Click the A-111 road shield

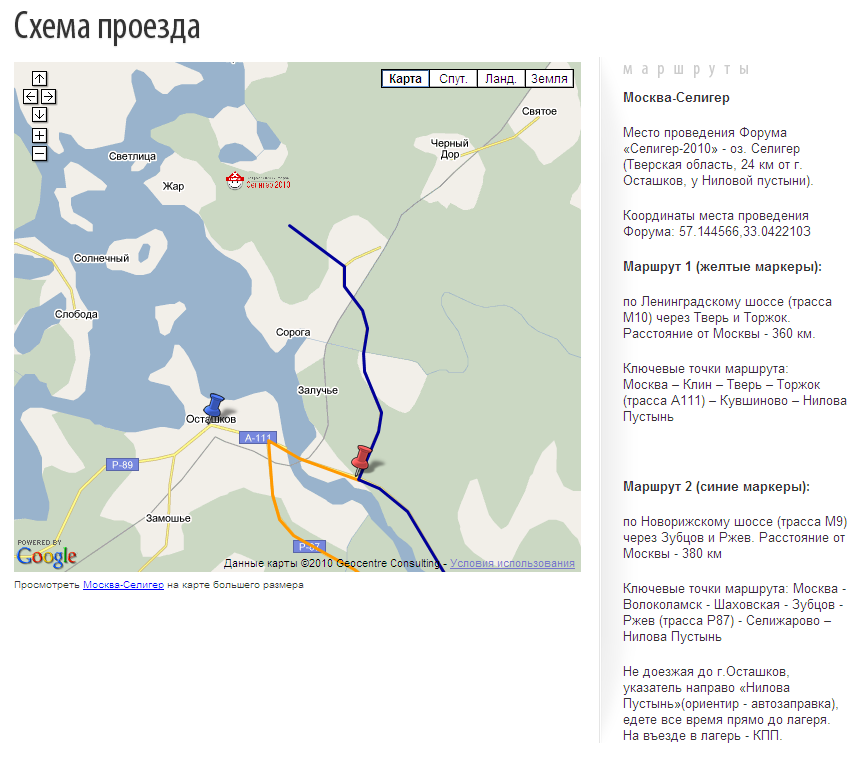click(x=258, y=437)
